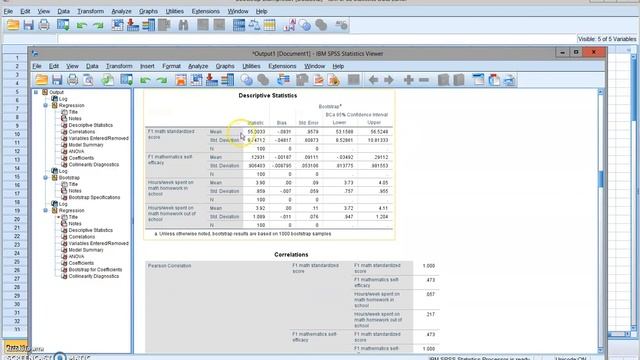This screenshot has width=640, height=360.
Task: Collapse the Output root node box
Action: pos(36,92)
